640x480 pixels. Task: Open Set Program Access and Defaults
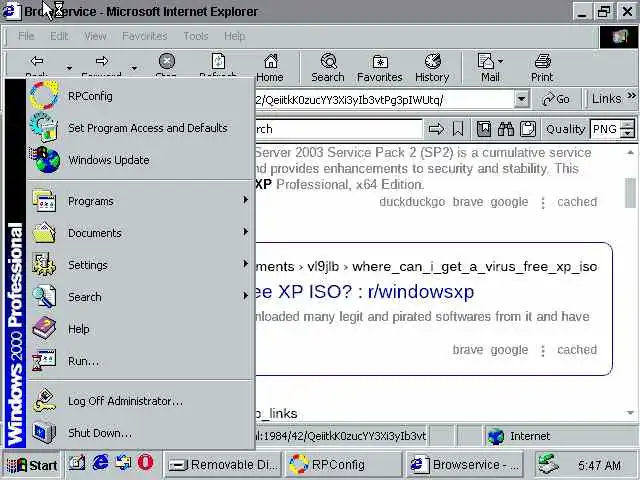[x=140, y=128]
